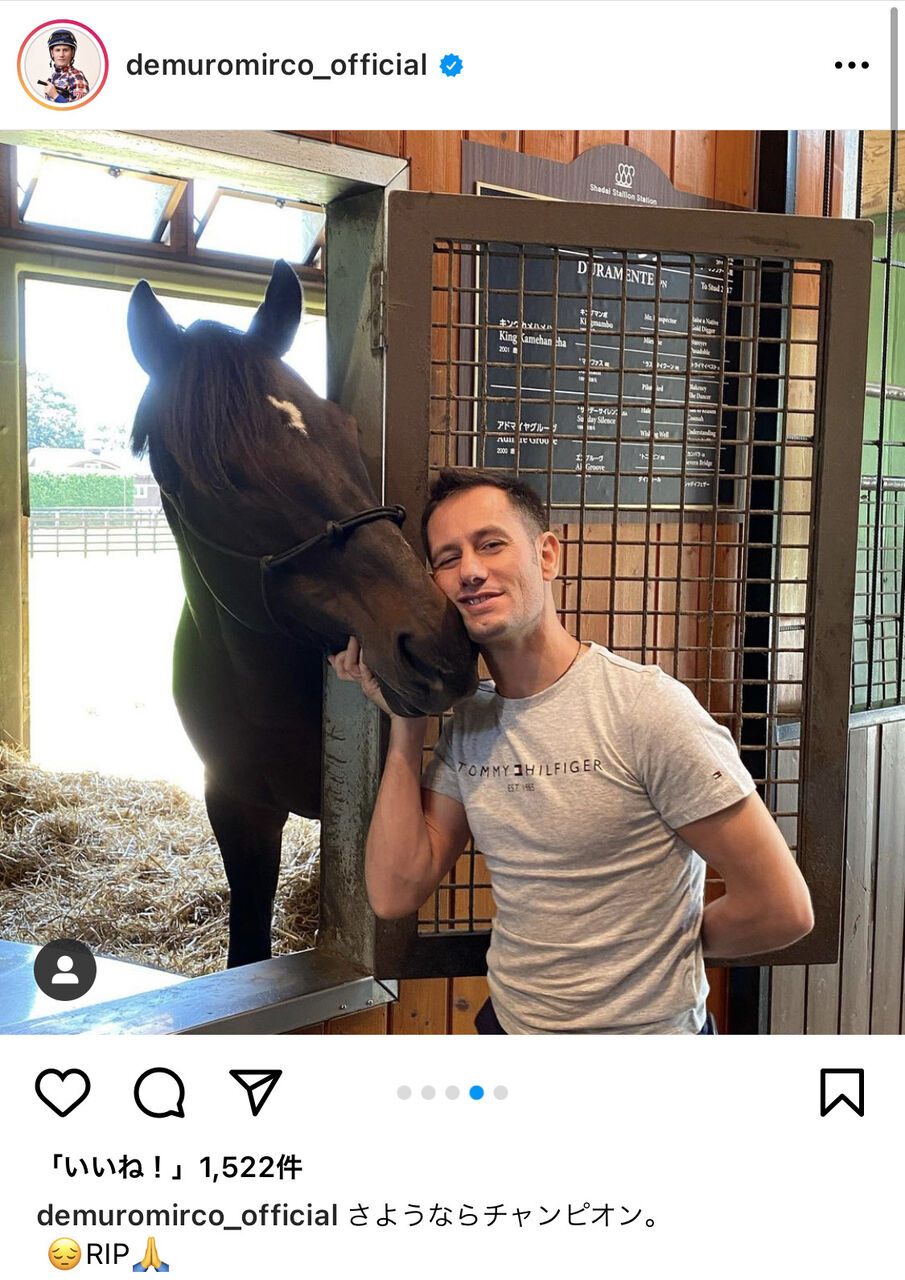The height and width of the screenshot is (1280, 905).
Task: Open demuromirco_official username in header
Action: [276, 66]
